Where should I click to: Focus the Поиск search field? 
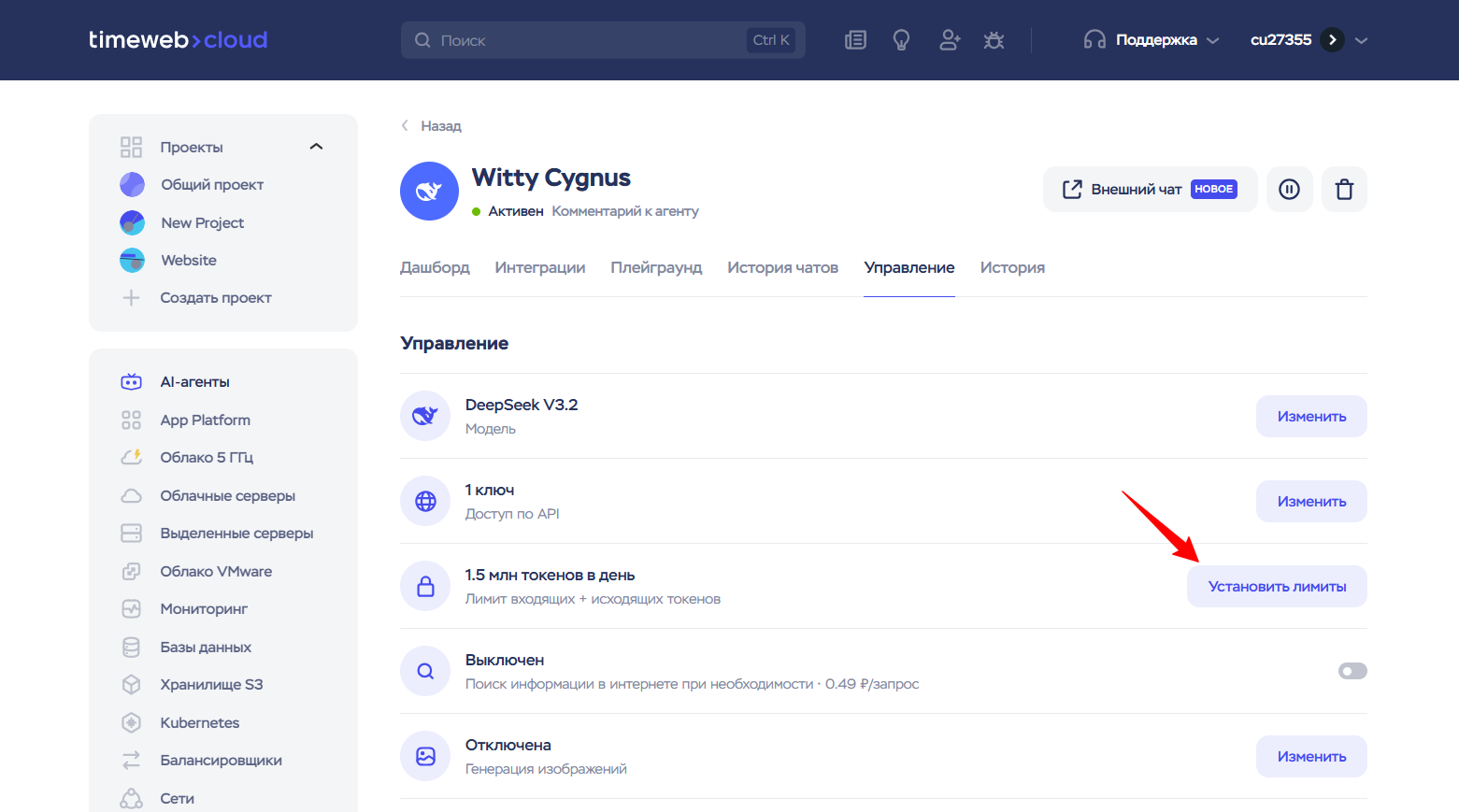[603, 40]
